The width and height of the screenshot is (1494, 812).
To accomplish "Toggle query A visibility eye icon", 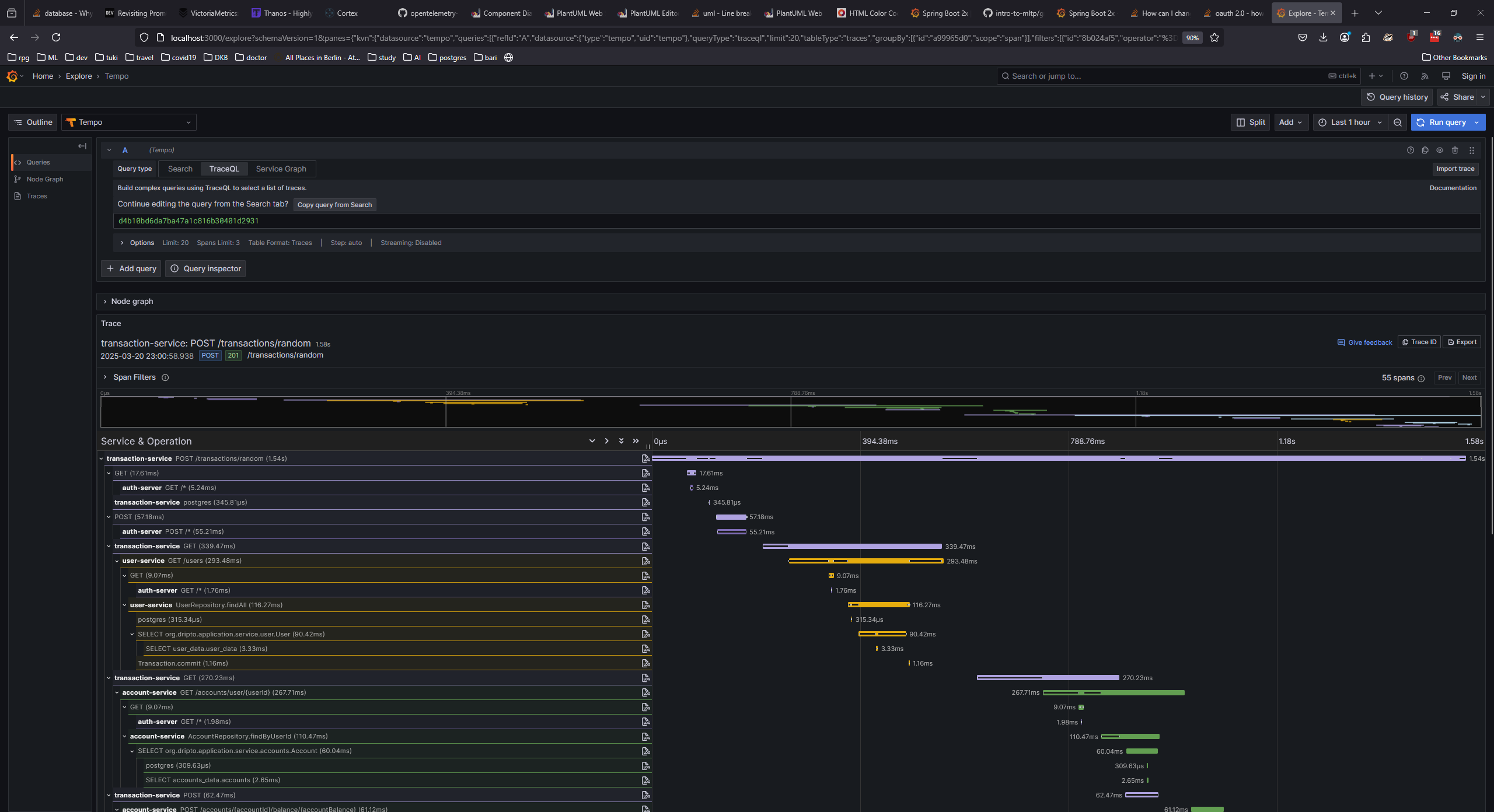I will click(1440, 150).
